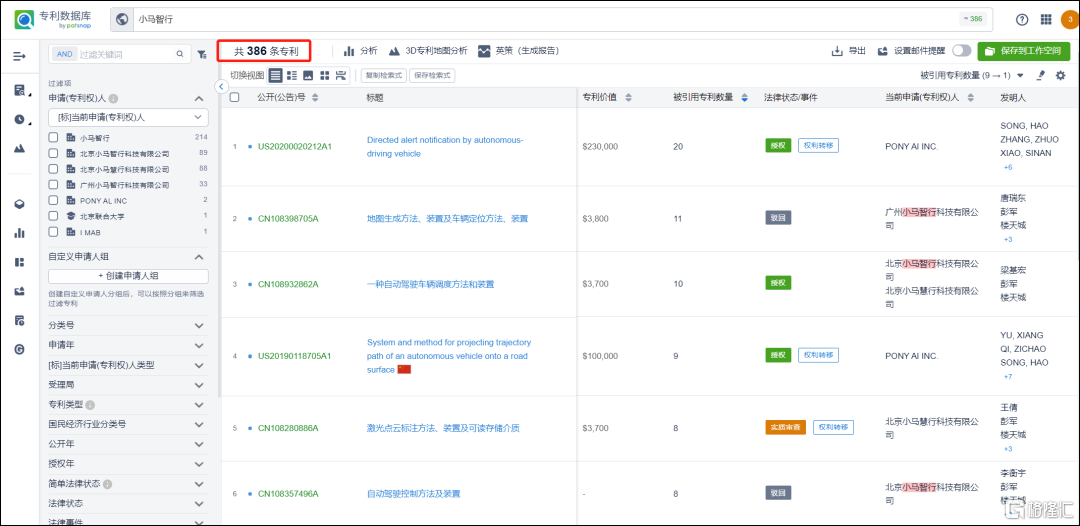
Task: Check the I MAB filter
Action: point(53,232)
